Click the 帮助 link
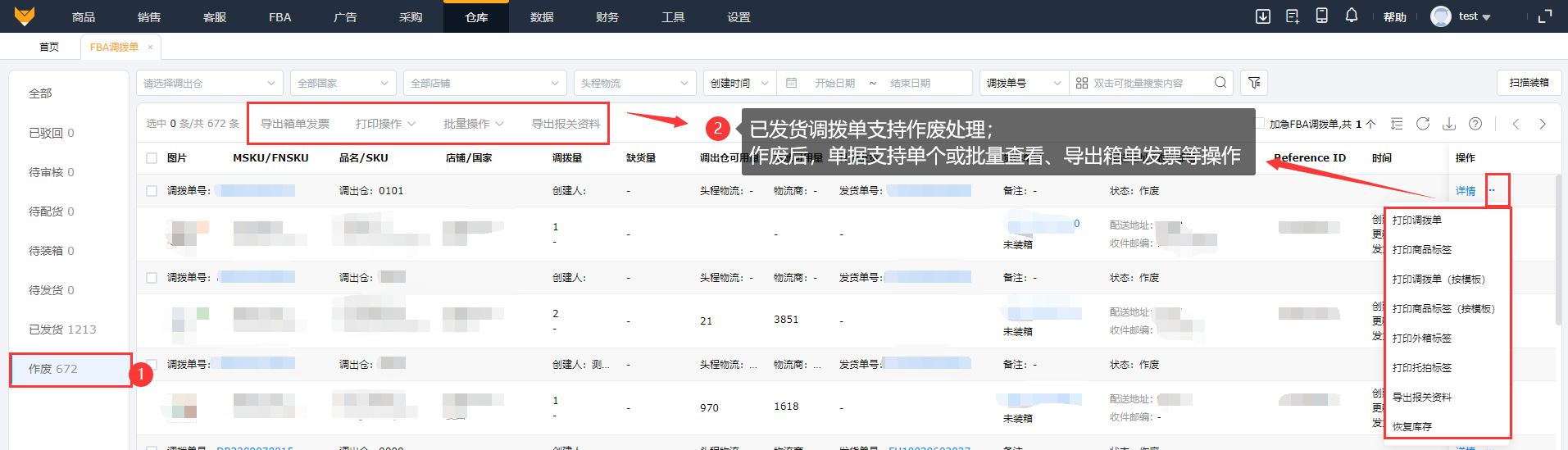The height and width of the screenshot is (450, 1568). coord(1394,17)
